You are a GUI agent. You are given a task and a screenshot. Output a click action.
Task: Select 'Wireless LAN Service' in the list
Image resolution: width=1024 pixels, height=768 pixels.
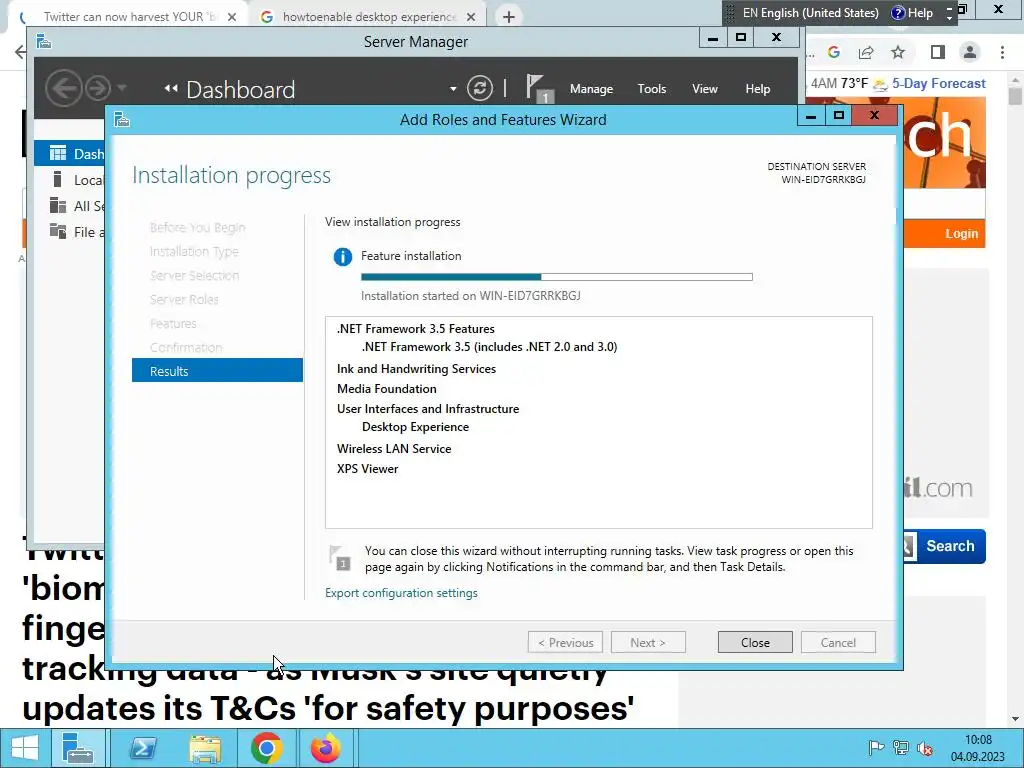[x=394, y=449]
